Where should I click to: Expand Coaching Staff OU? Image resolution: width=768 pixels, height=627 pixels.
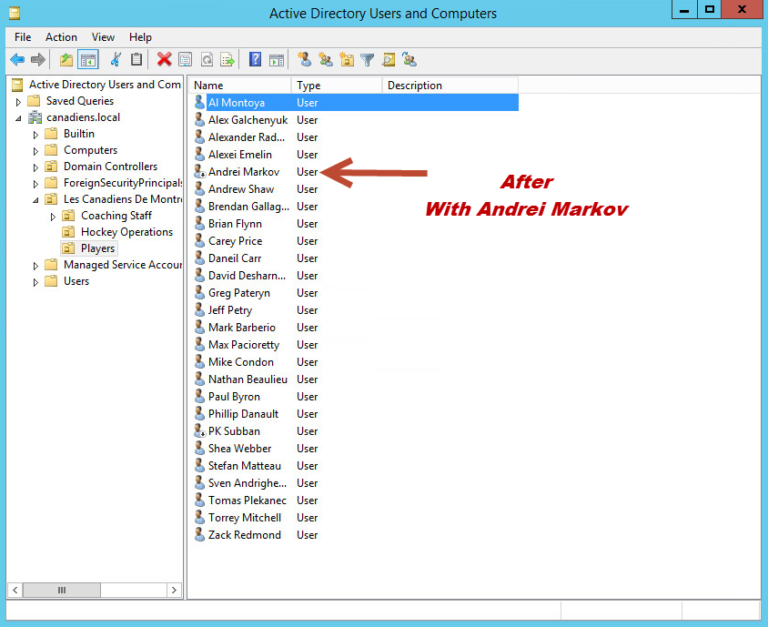53,217
